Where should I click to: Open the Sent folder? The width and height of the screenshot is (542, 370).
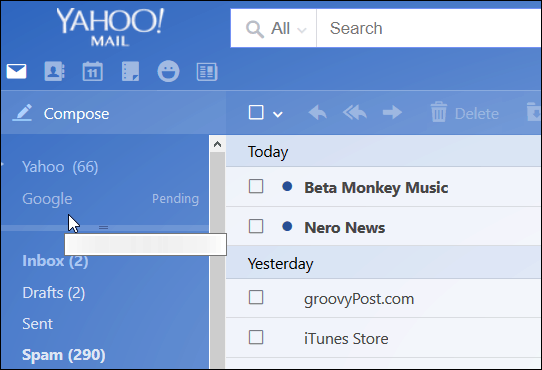(x=37, y=324)
